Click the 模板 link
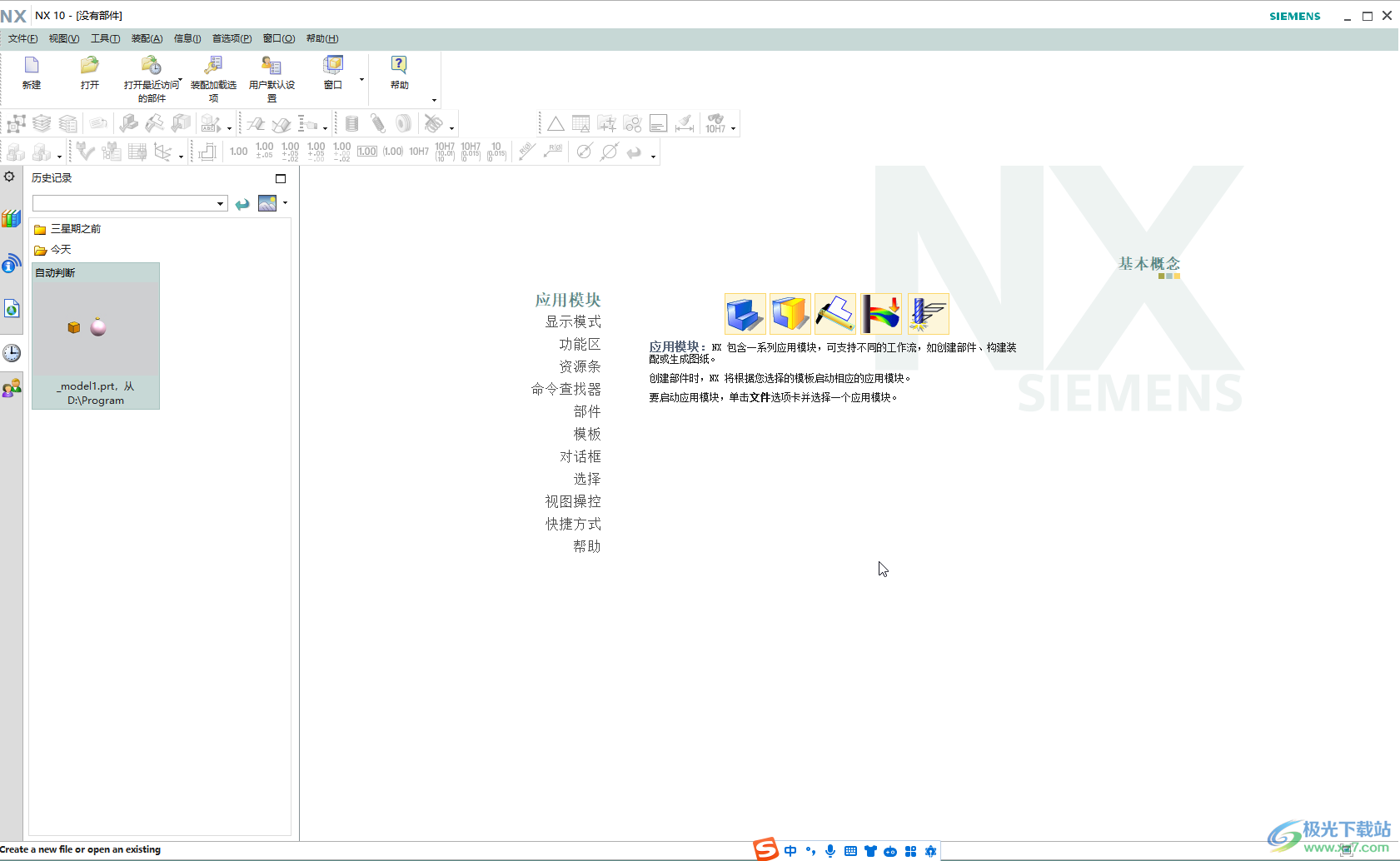Screen dimensions: 1400x861 587,434
